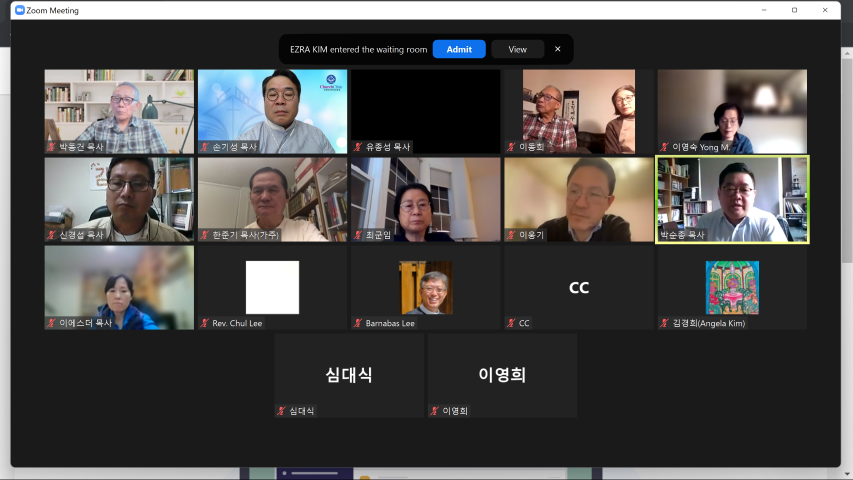Click muted mic icon on 손기성 목사 tile
Screen dimensions: 853x480
(205, 147)
